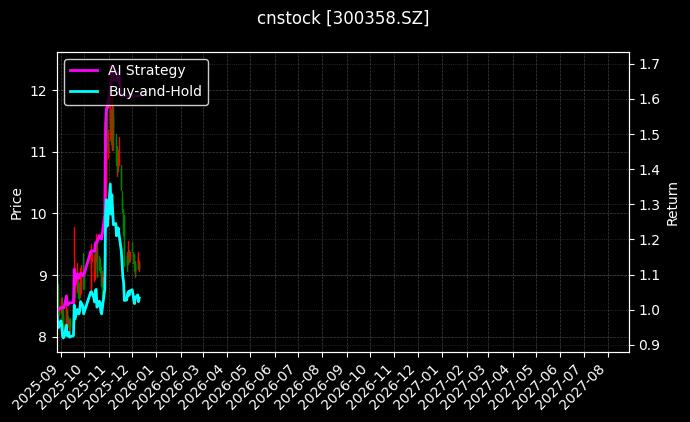
Task: Click the peak of the cyan Buy-and-Hold line
Action: point(110,184)
